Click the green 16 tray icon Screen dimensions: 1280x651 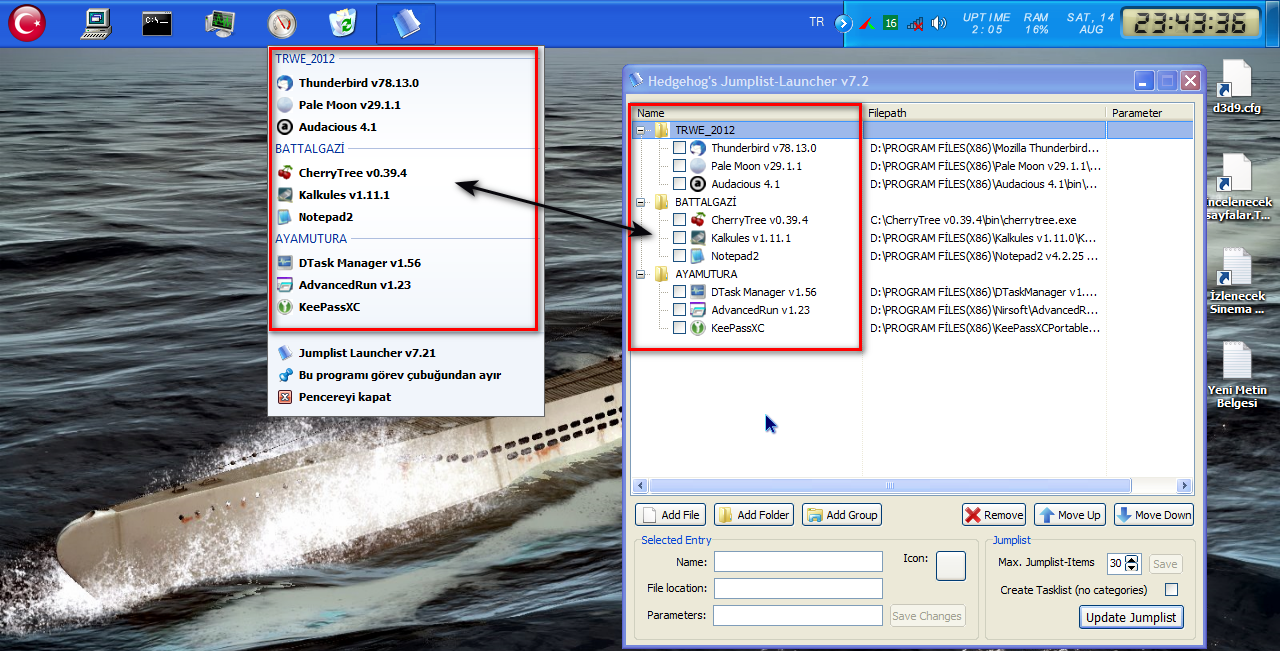coord(890,23)
